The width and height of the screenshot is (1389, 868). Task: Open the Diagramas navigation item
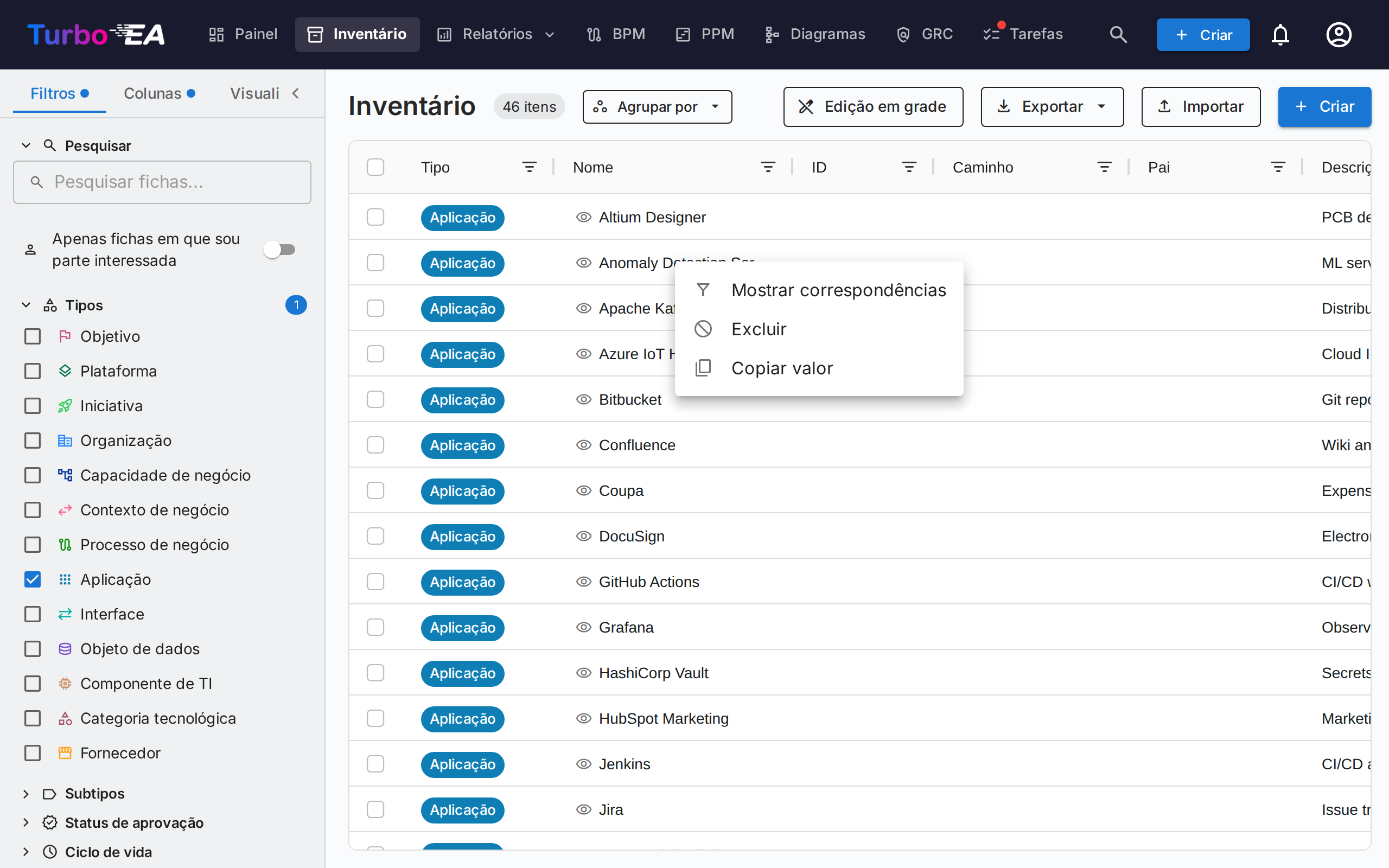click(x=815, y=34)
